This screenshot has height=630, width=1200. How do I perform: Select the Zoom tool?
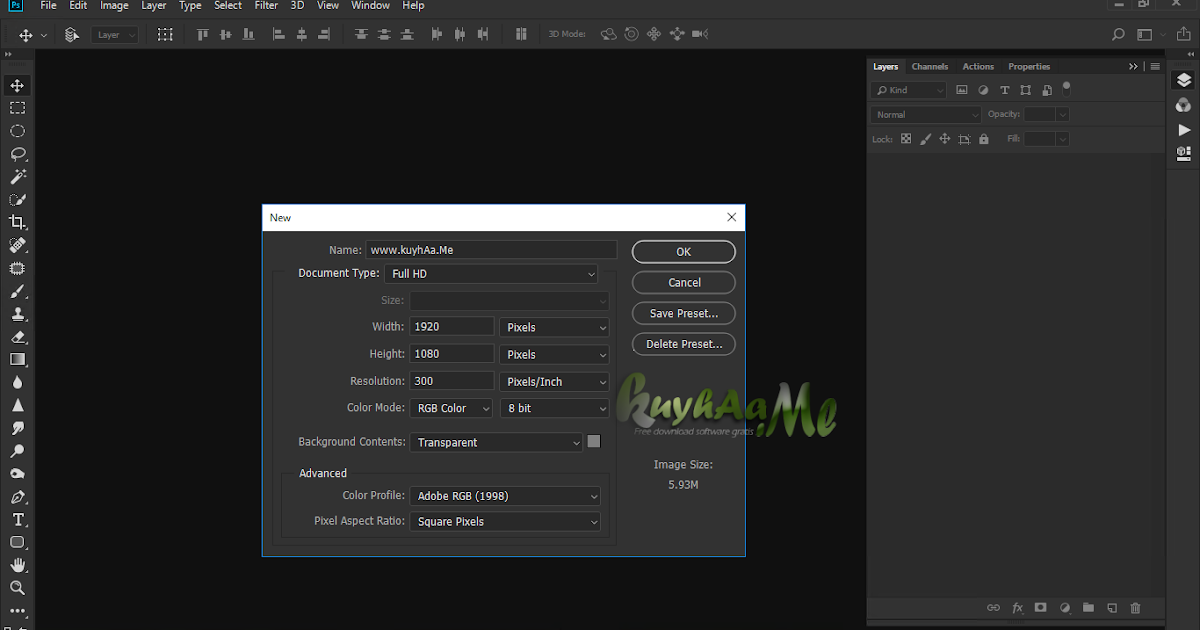click(x=17, y=588)
